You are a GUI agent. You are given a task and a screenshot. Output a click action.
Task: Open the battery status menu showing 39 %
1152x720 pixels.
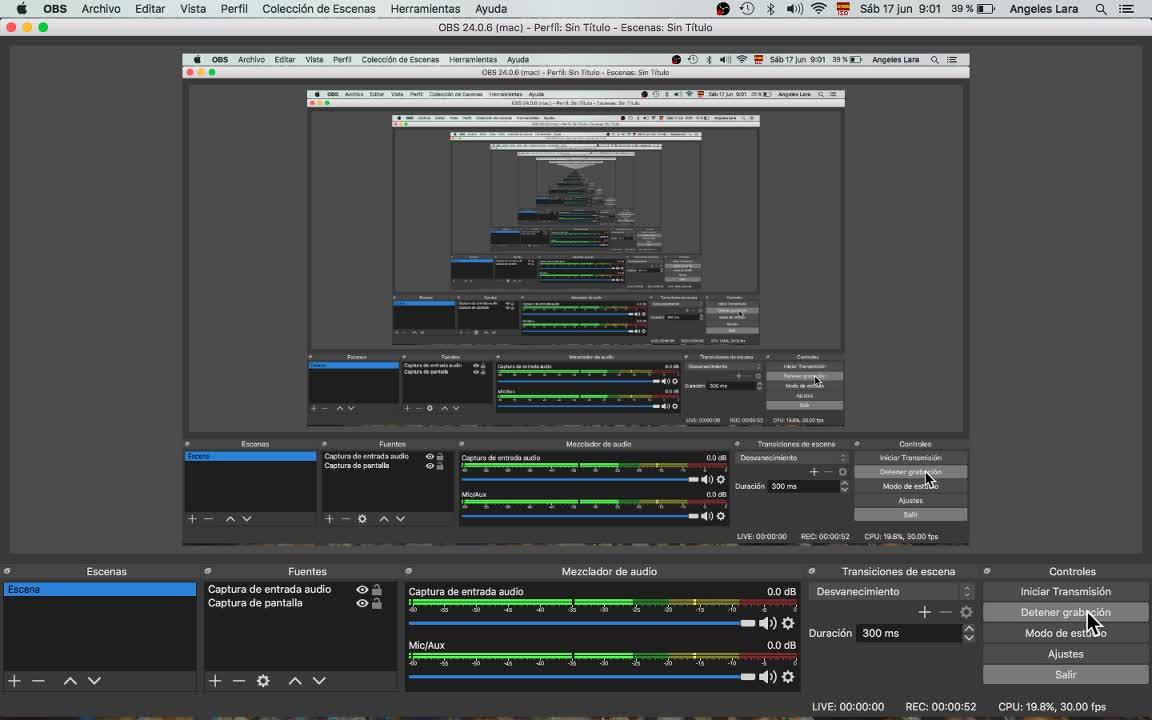pos(973,9)
